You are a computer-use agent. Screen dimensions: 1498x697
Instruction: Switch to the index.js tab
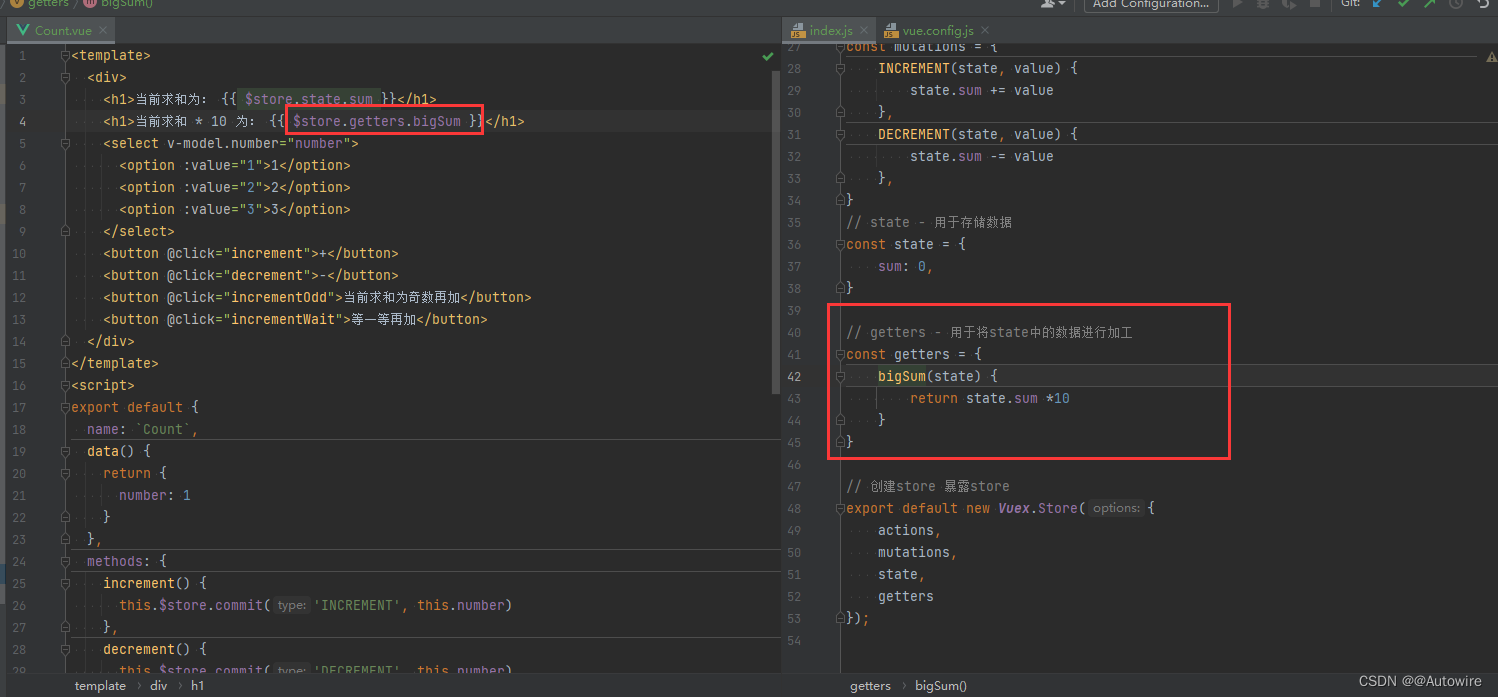tap(830, 31)
